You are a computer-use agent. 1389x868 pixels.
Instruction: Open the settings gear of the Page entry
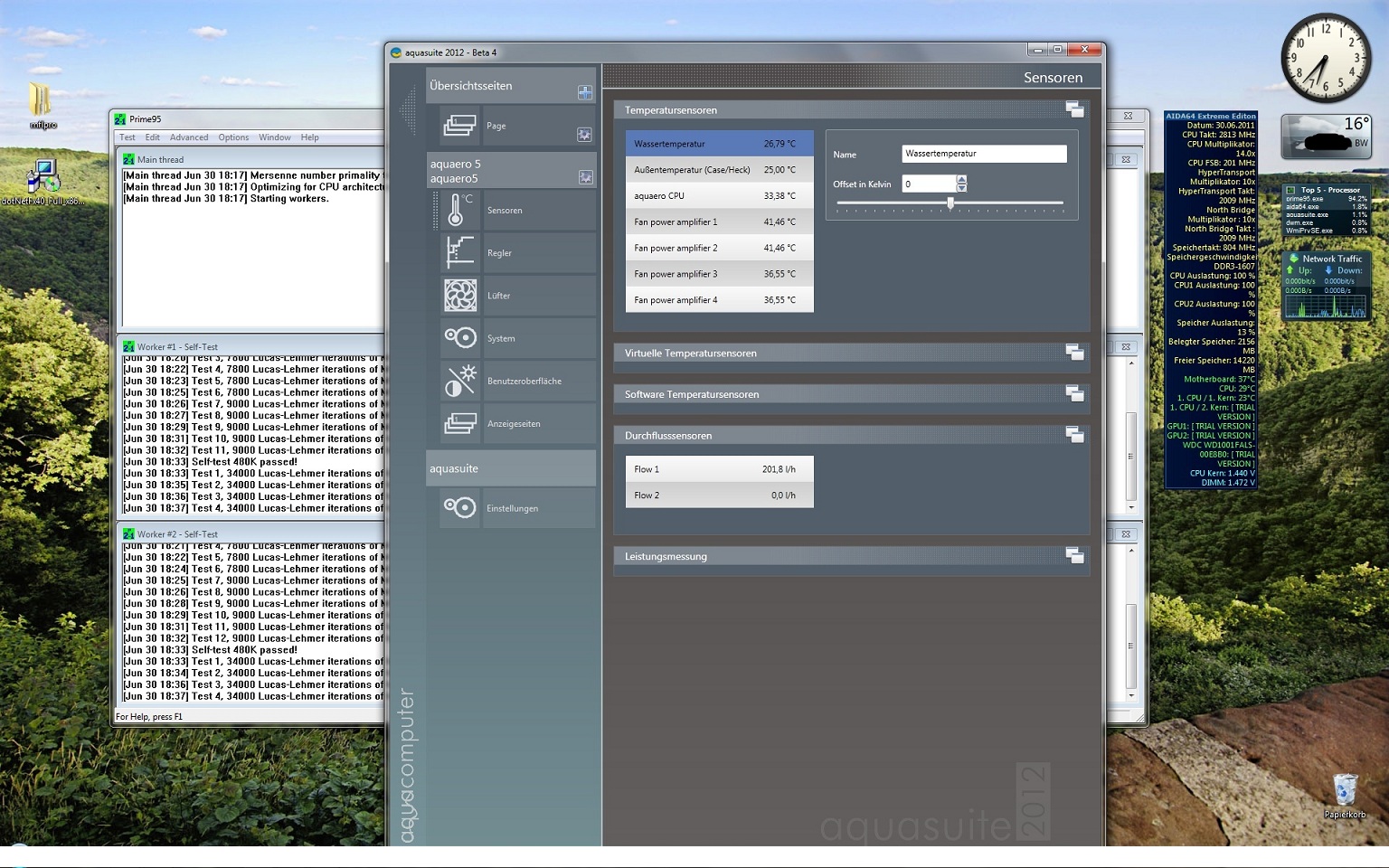pos(585,135)
